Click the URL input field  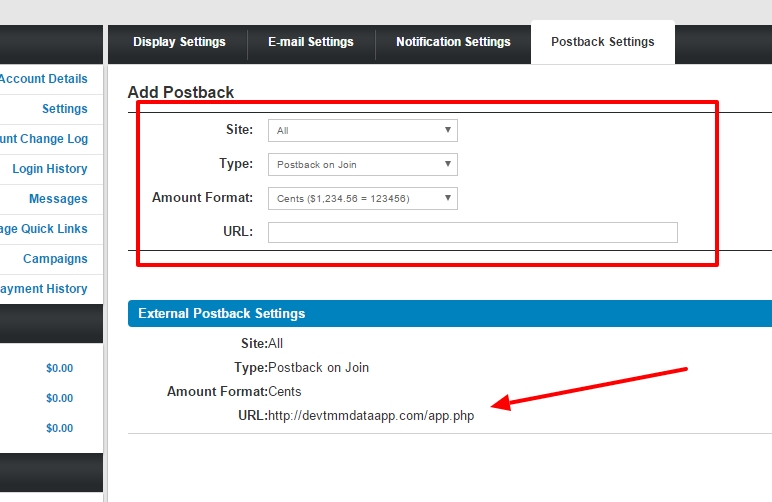[x=472, y=232]
